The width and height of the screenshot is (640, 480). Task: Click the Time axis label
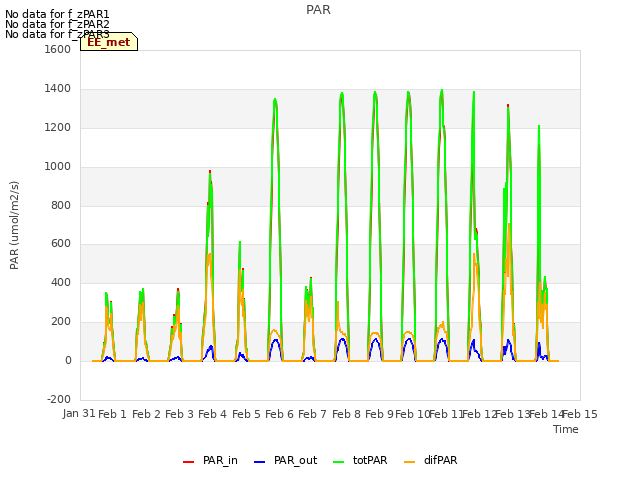566,429
